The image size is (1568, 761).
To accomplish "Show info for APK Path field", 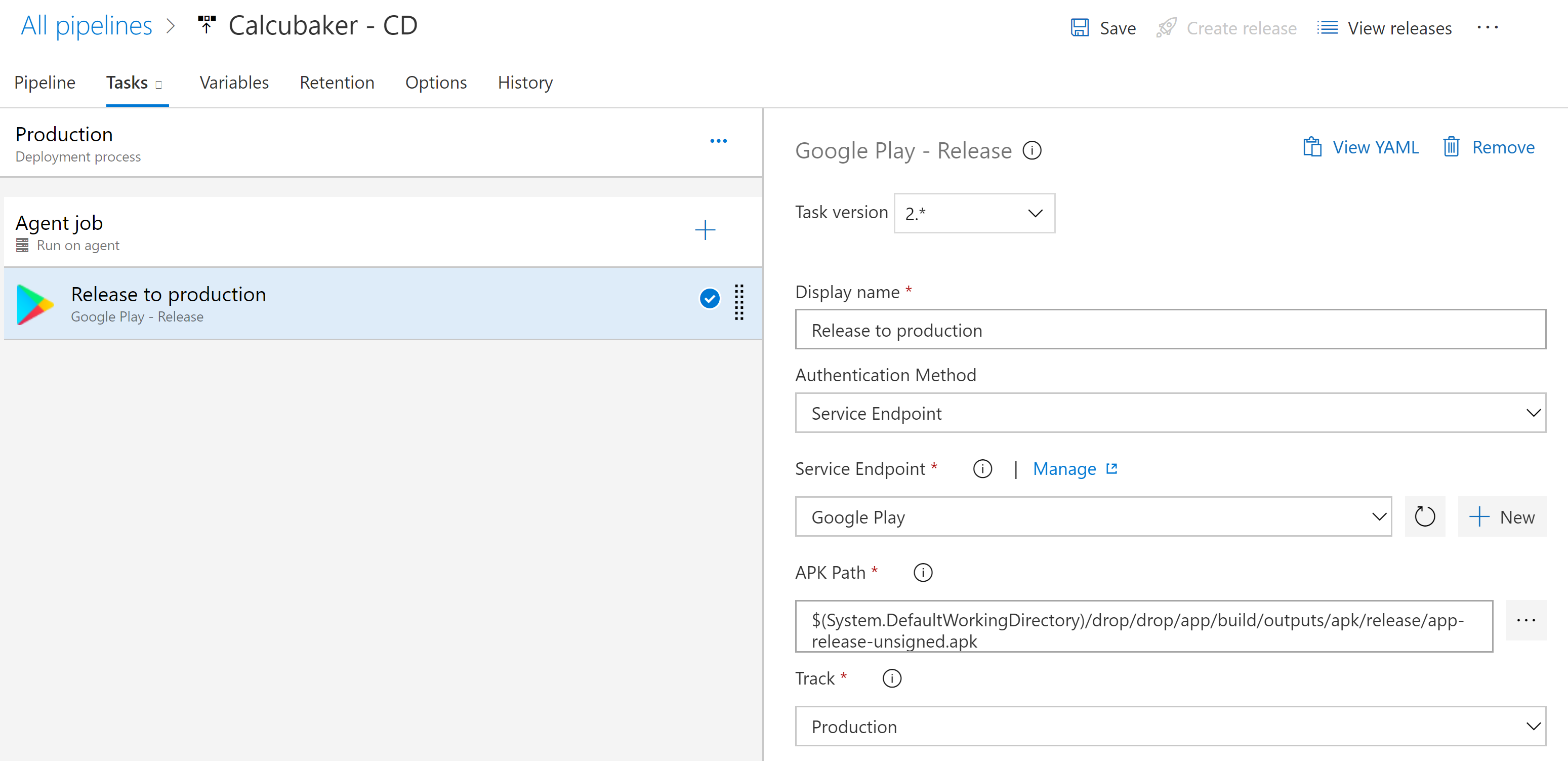I will pos(923,572).
